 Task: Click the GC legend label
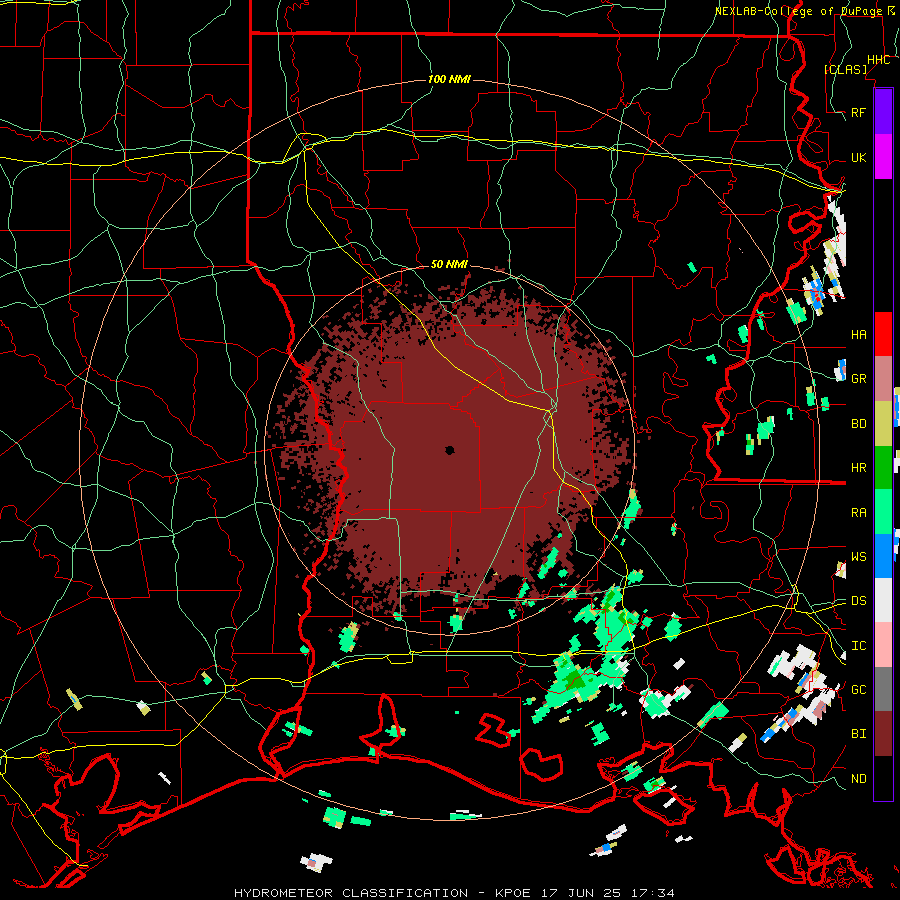859,689
